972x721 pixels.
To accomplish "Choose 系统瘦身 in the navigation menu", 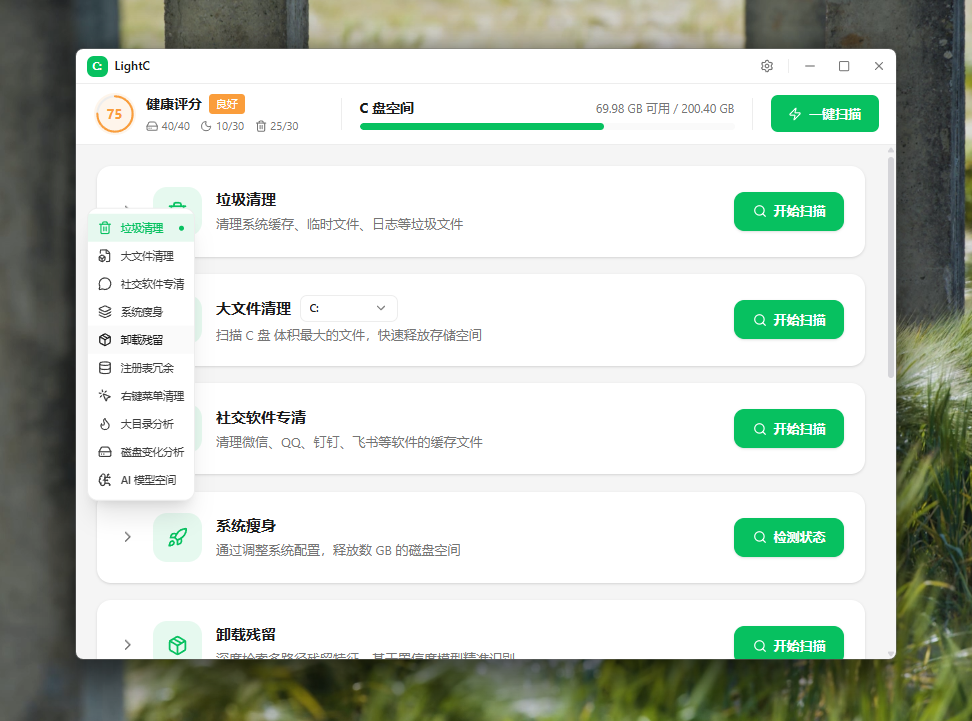I will (x=141, y=312).
